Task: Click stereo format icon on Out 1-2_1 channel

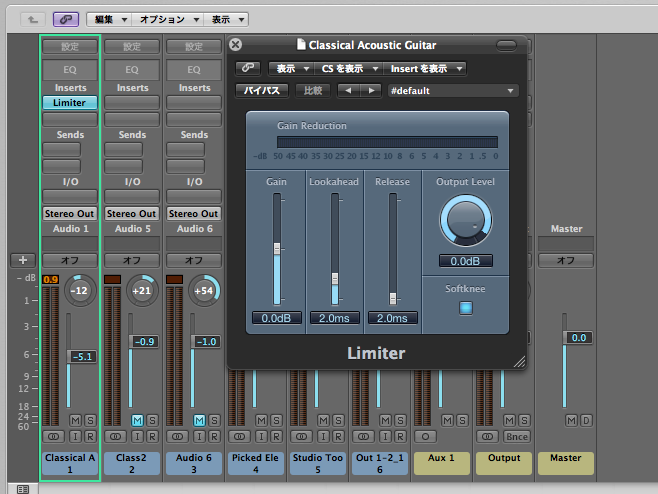Action: pyautogui.click(x=364, y=436)
